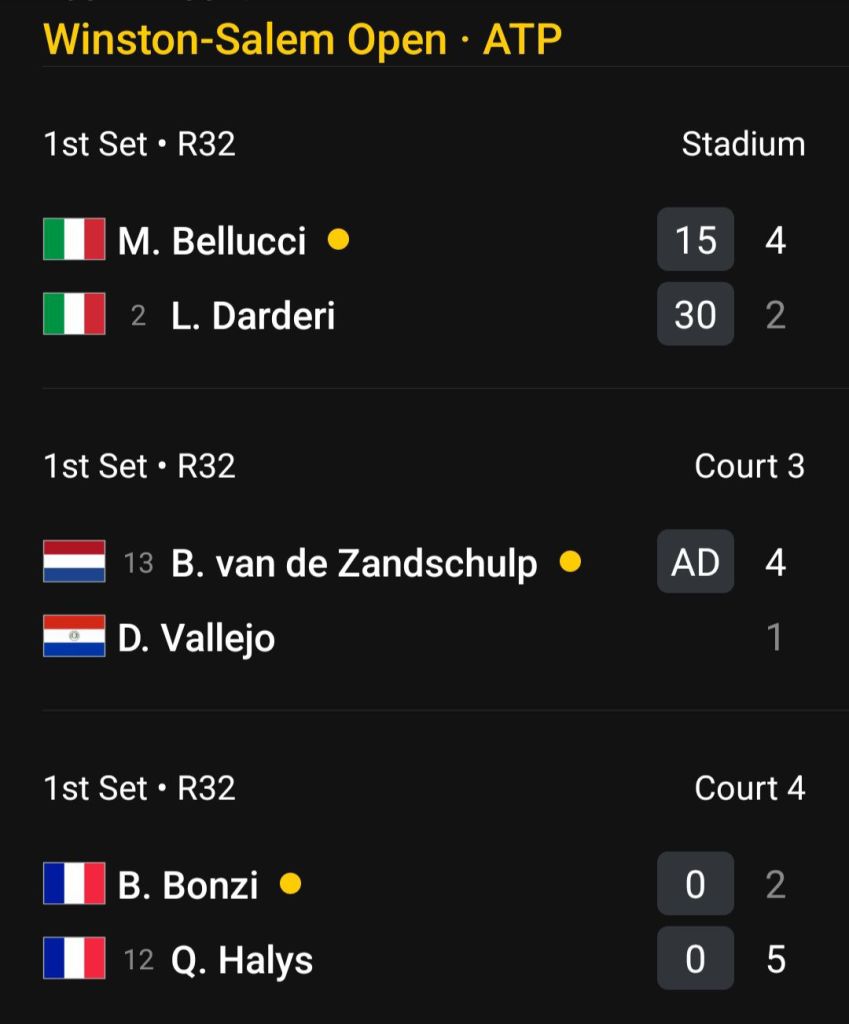849x1024 pixels.
Task: Open the Winston-Salem Open ATP tournament header
Action: [x=302, y=39]
